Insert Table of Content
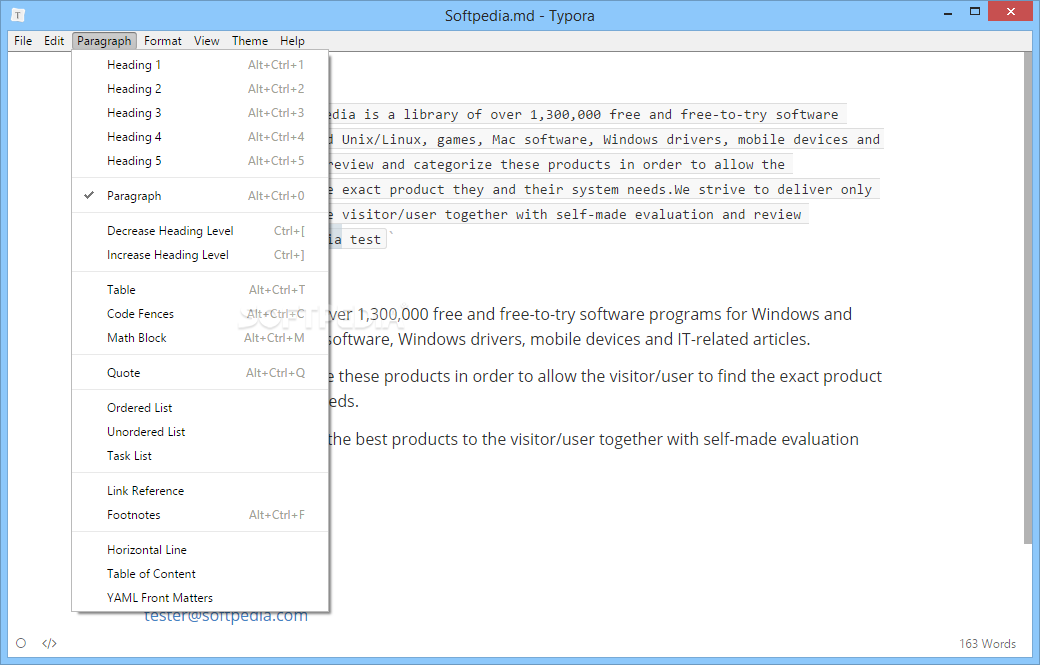The width and height of the screenshot is (1040, 665). (200, 574)
